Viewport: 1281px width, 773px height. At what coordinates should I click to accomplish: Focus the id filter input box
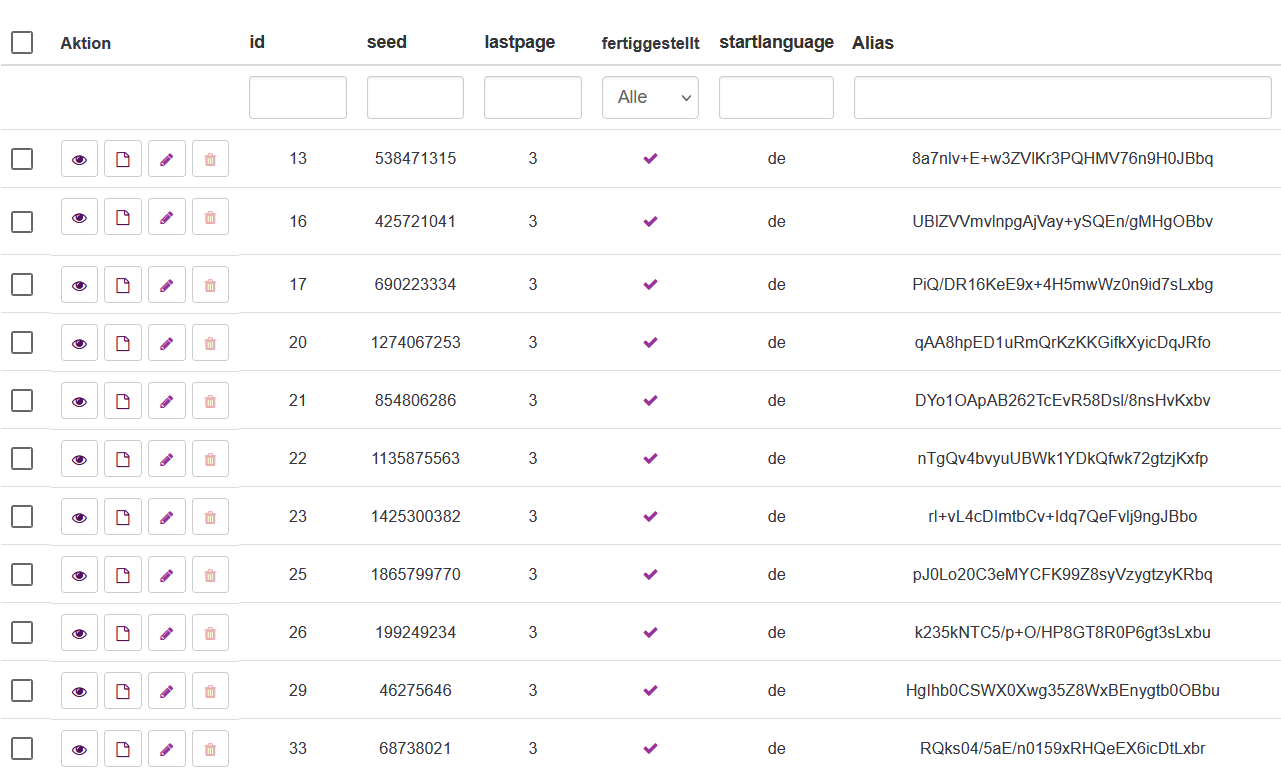click(297, 97)
